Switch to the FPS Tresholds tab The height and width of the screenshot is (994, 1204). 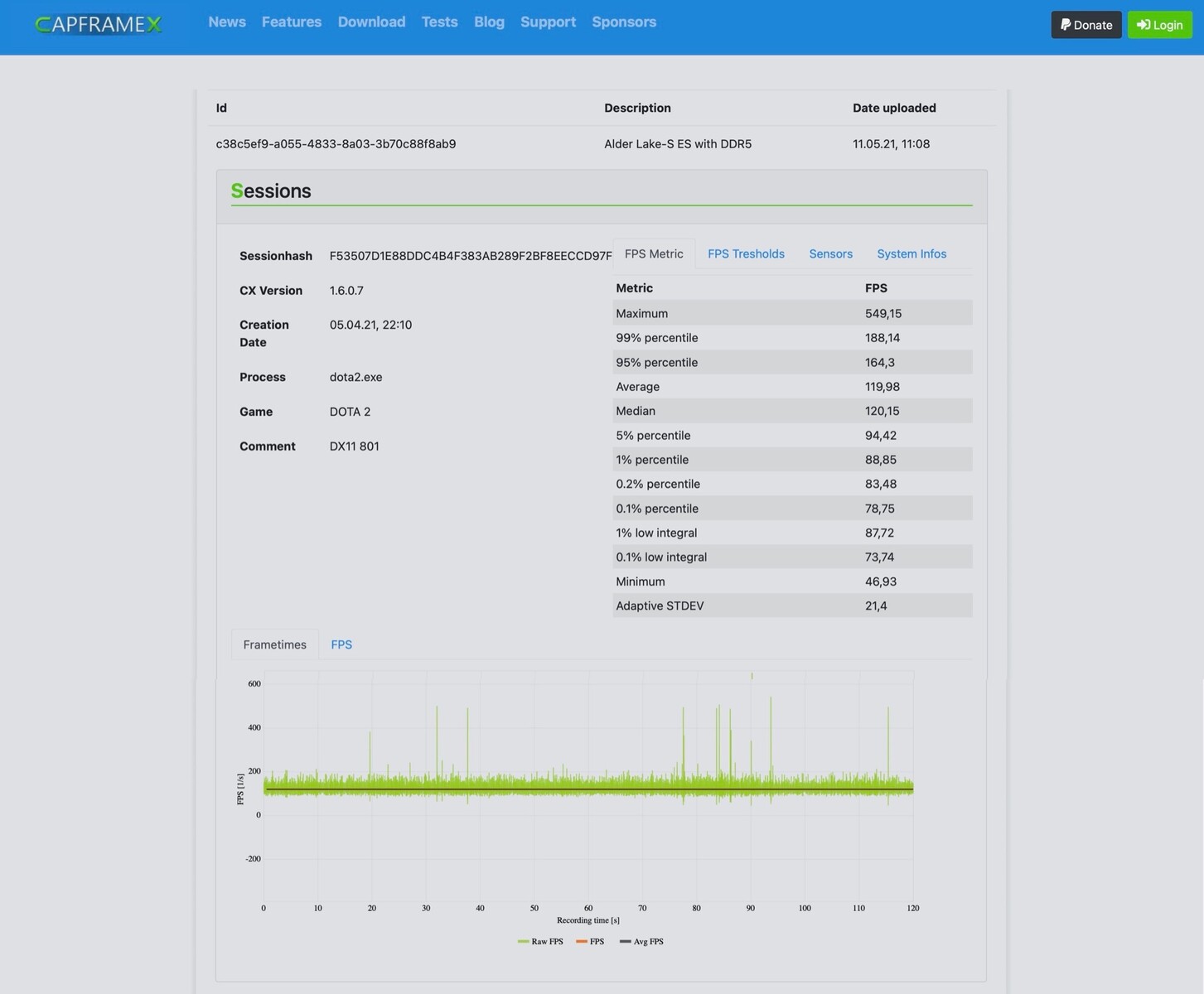[x=746, y=253]
